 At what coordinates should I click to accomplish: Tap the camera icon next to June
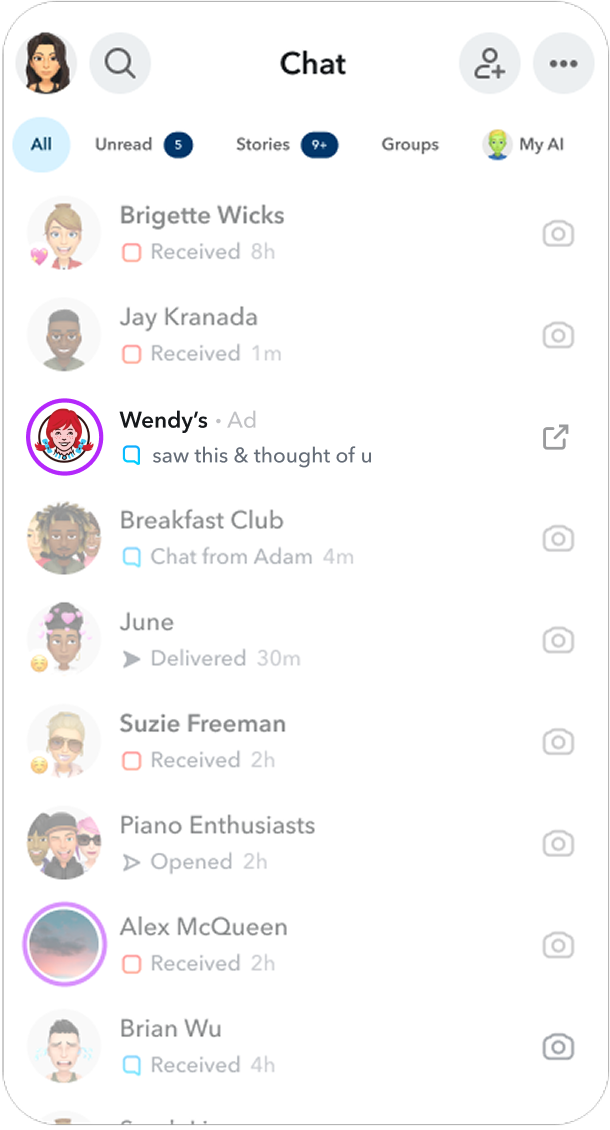(558, 640)
